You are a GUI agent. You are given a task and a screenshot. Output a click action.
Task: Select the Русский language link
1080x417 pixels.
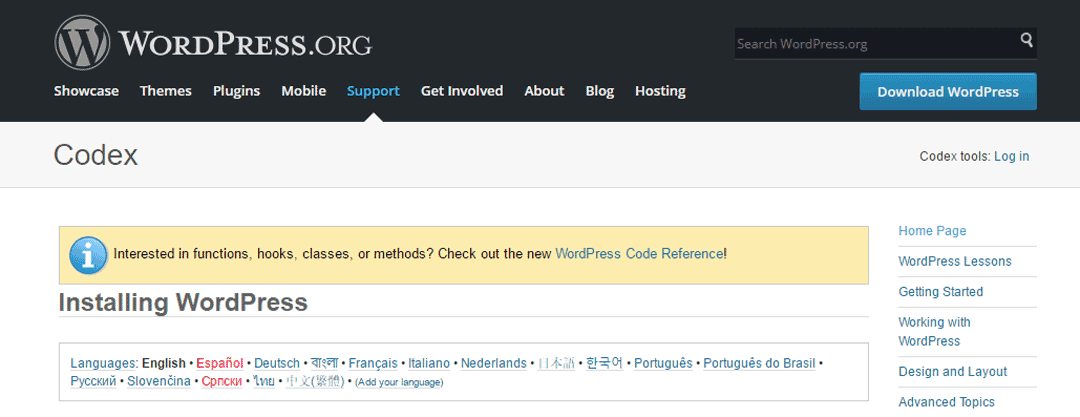[94, 381]
